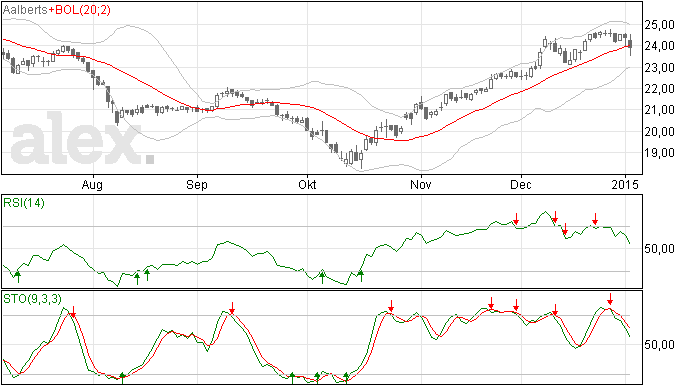Click the RSI(14) indicator label
The width and height of the screenshot is (690, 387).
tap(24, 203)
